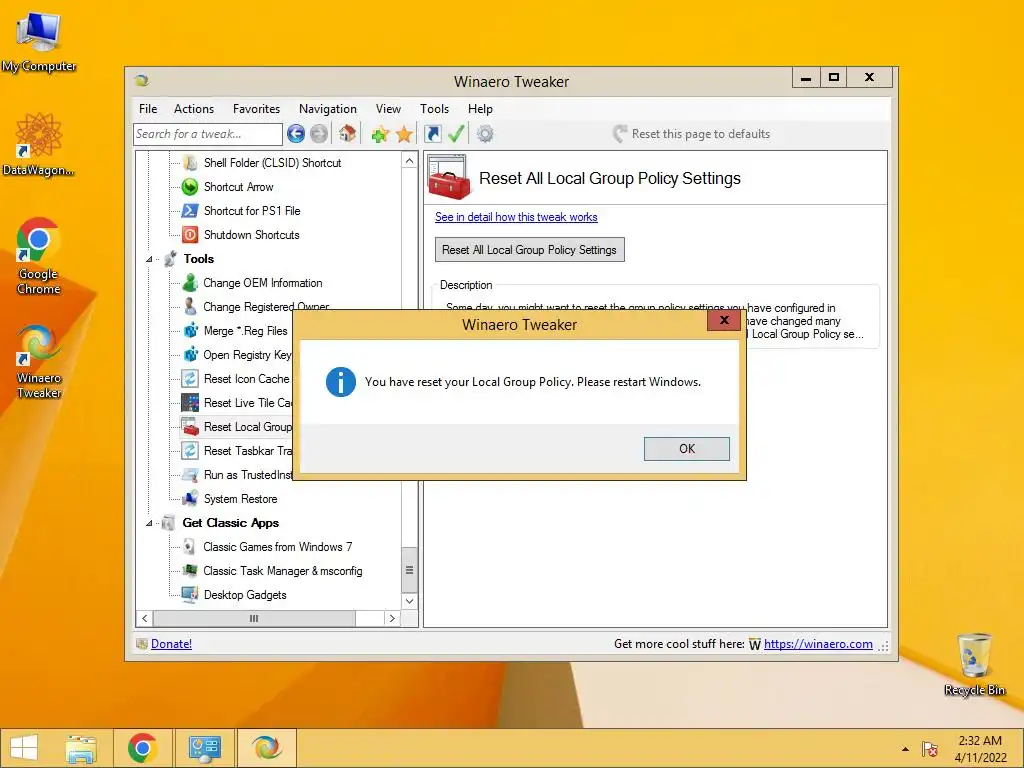Open the Navigation menu
Screen dimensions: 1024x768
click(328, 109)
